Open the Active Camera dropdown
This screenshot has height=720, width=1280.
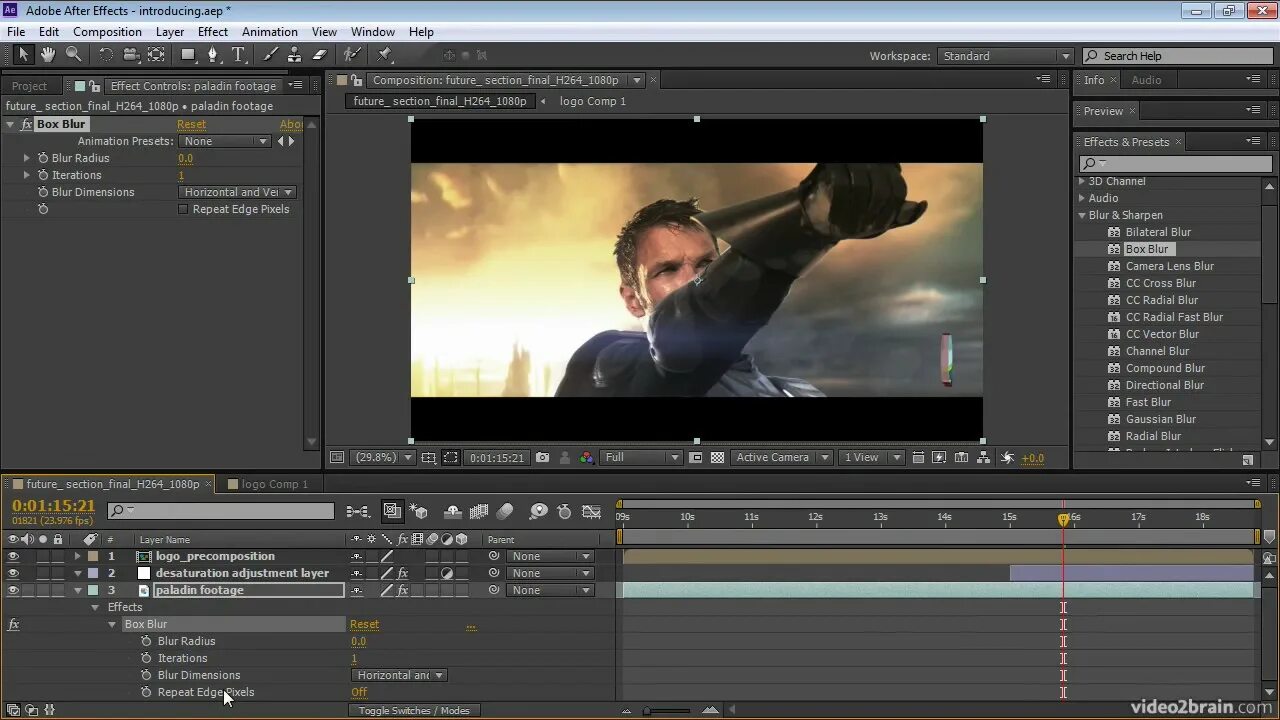coord(781,457)
